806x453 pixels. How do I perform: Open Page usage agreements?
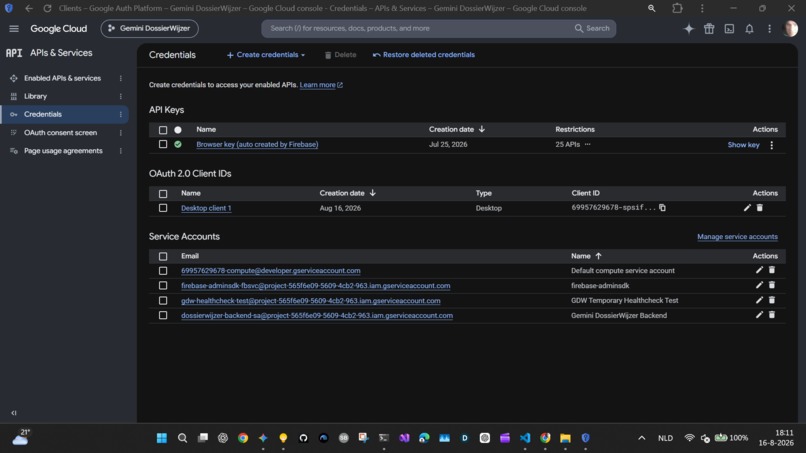click(x=63, y=151)
